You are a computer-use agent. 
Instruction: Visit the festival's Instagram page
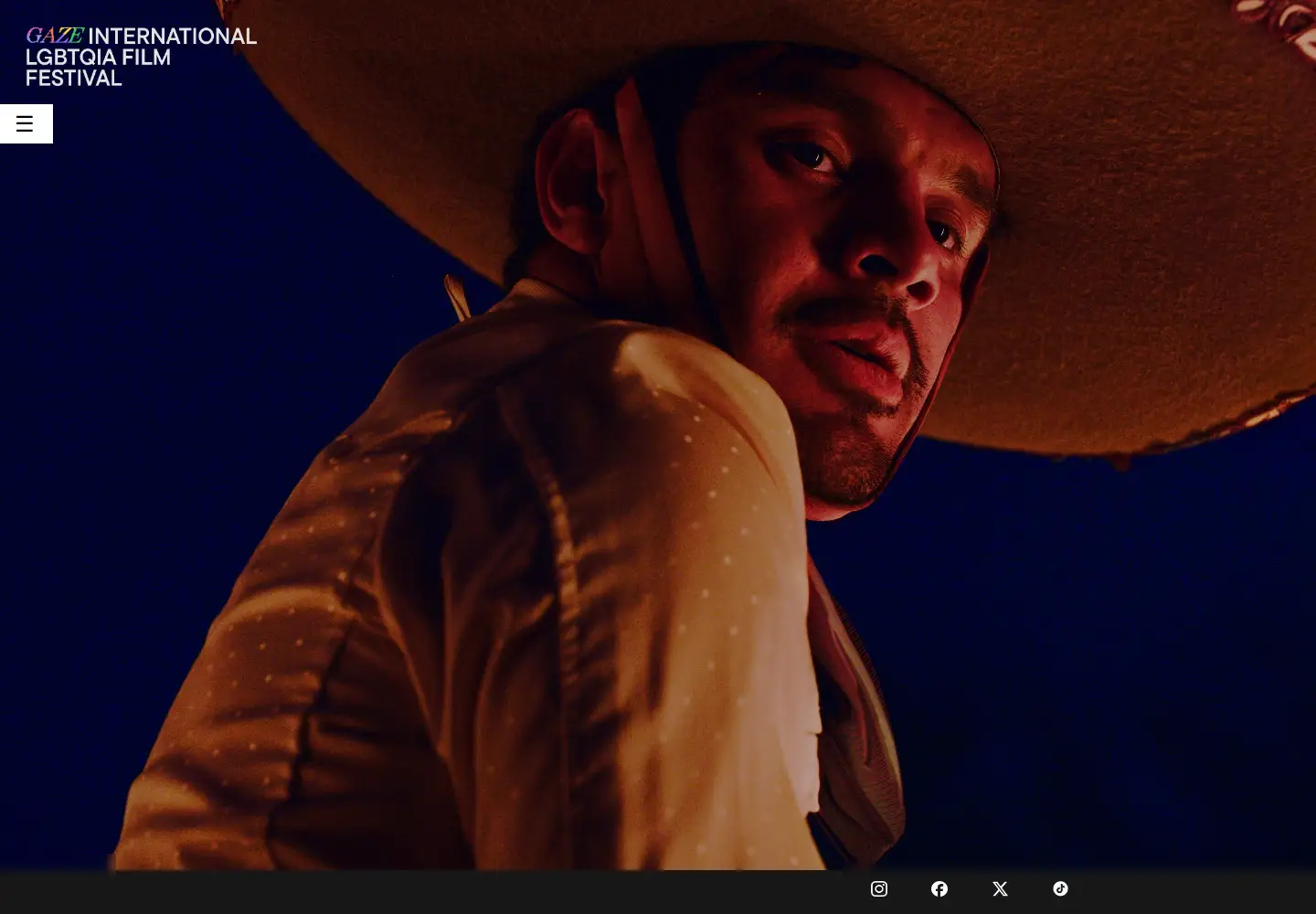(x=879, y=888)
